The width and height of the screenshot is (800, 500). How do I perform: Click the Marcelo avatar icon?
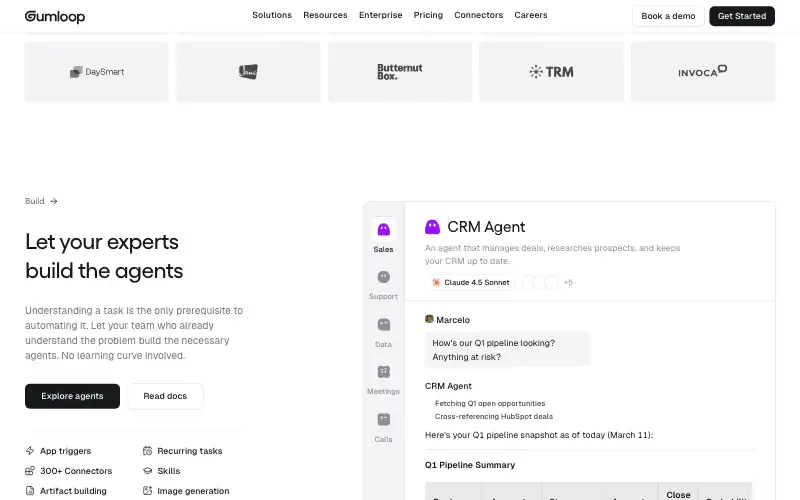[429, 319]
